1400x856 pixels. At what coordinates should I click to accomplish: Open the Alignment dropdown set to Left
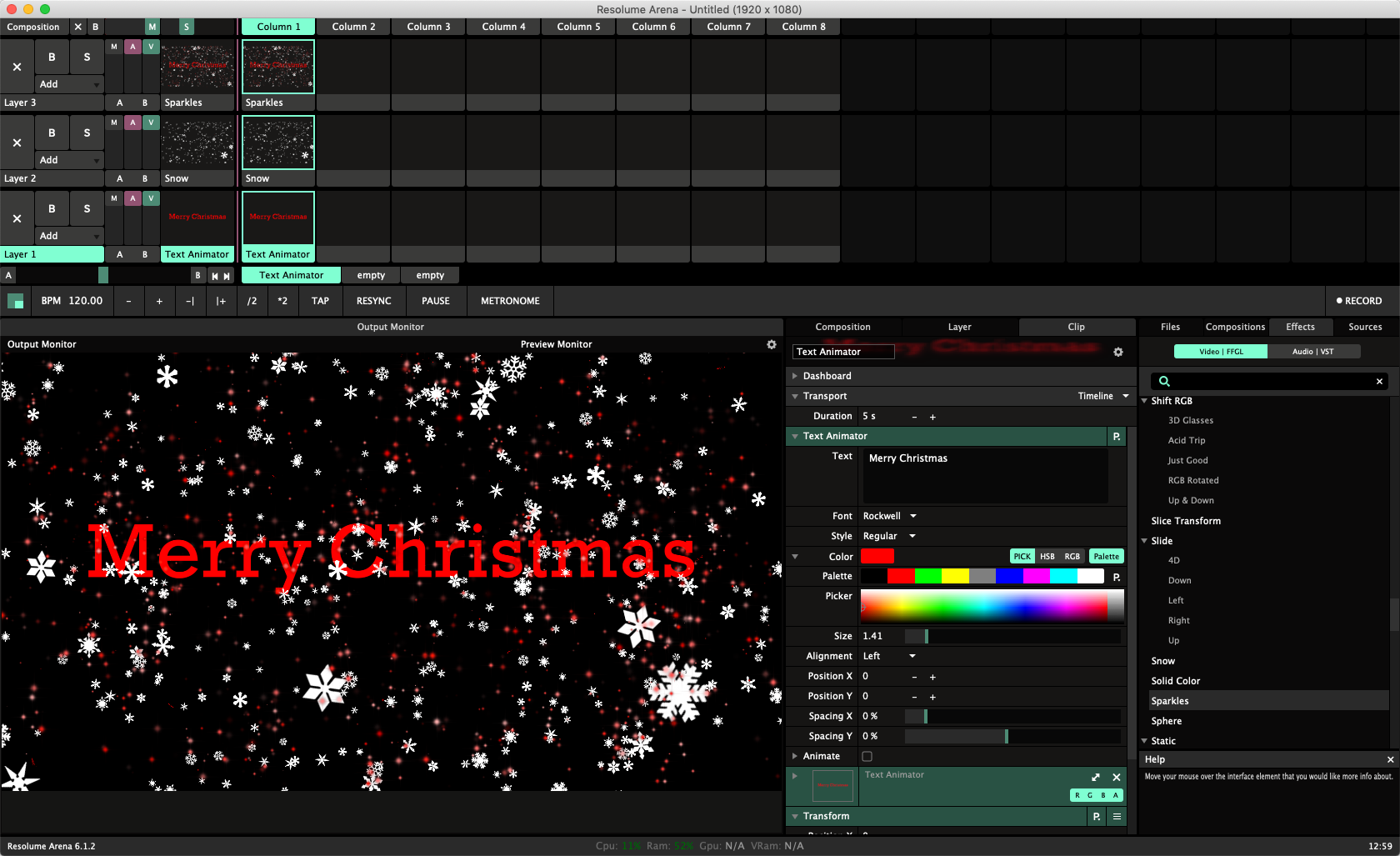(x=889, y=656)
